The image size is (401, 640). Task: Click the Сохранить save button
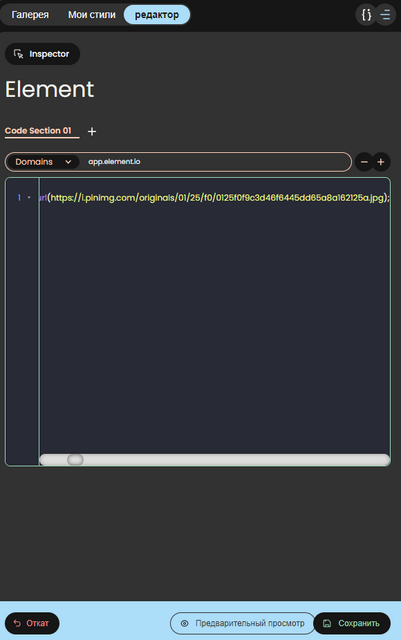352,623
